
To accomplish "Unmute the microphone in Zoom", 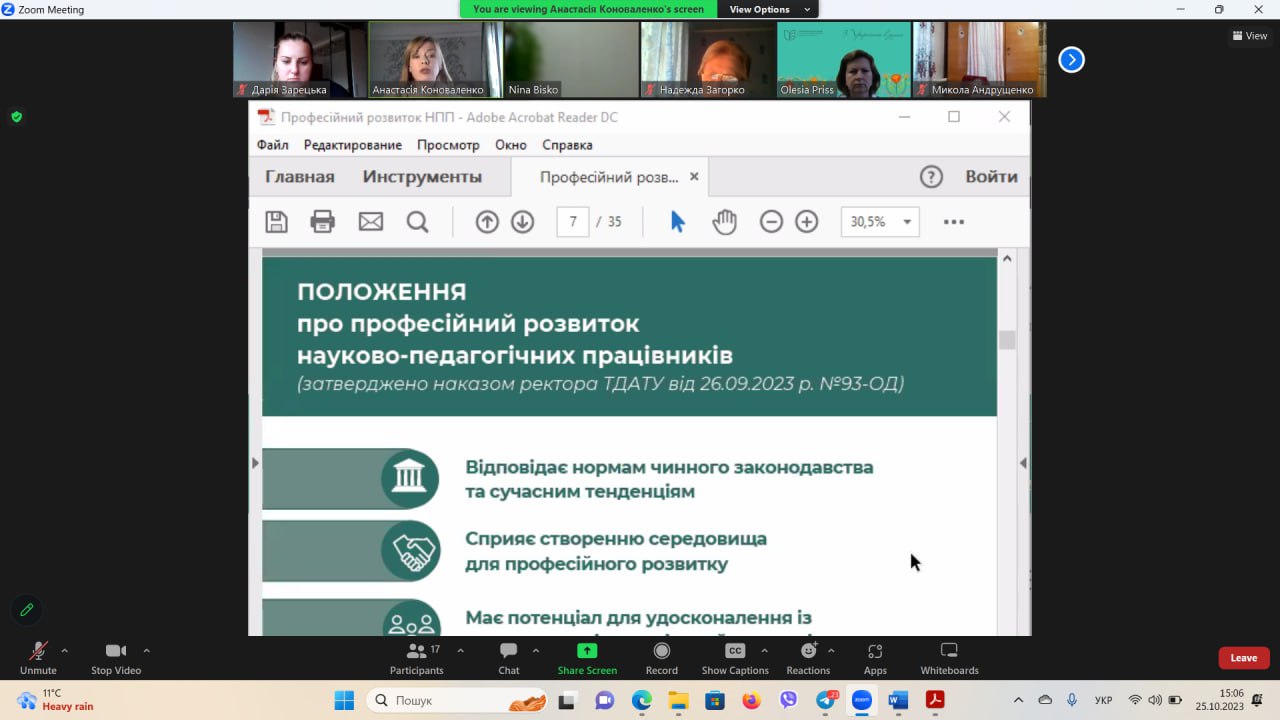I will (38, 658).
